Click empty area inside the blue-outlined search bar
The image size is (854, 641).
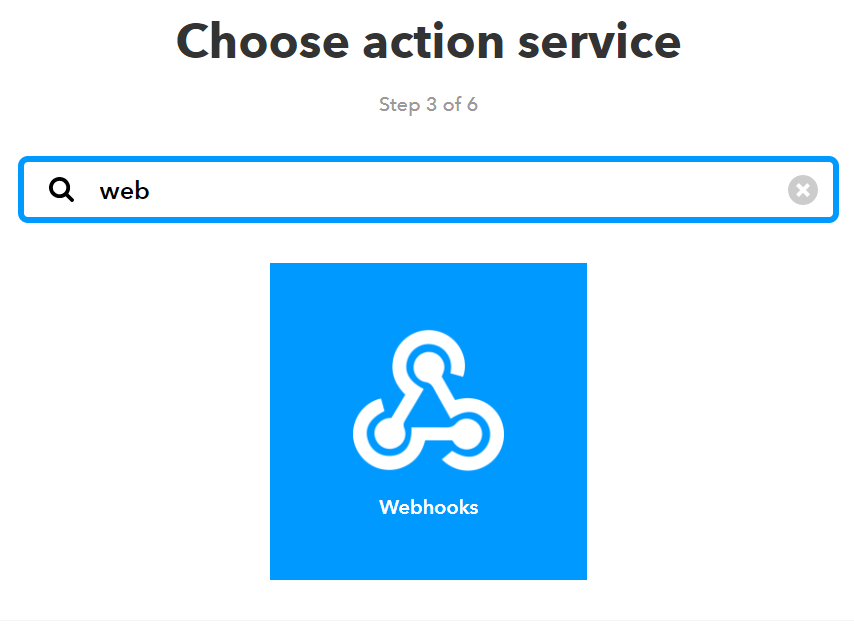pos(463,190)
